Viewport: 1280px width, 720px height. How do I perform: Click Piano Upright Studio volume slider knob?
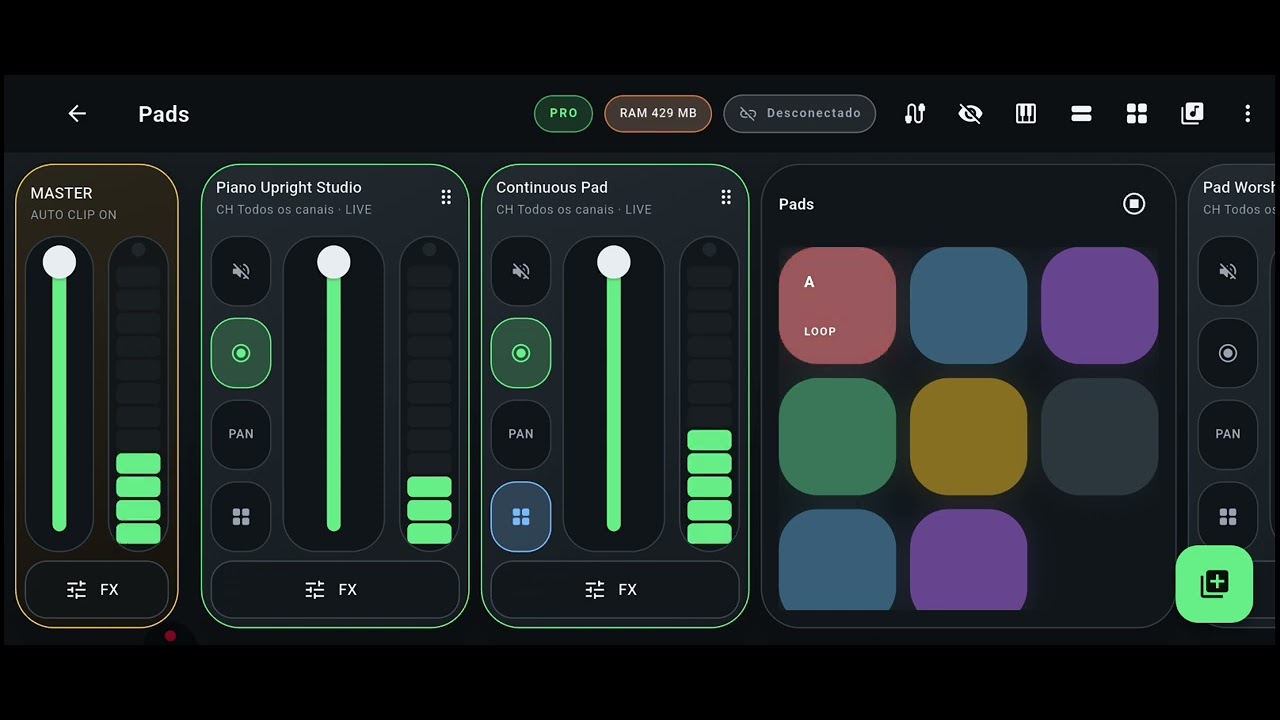tap(334, 263)
